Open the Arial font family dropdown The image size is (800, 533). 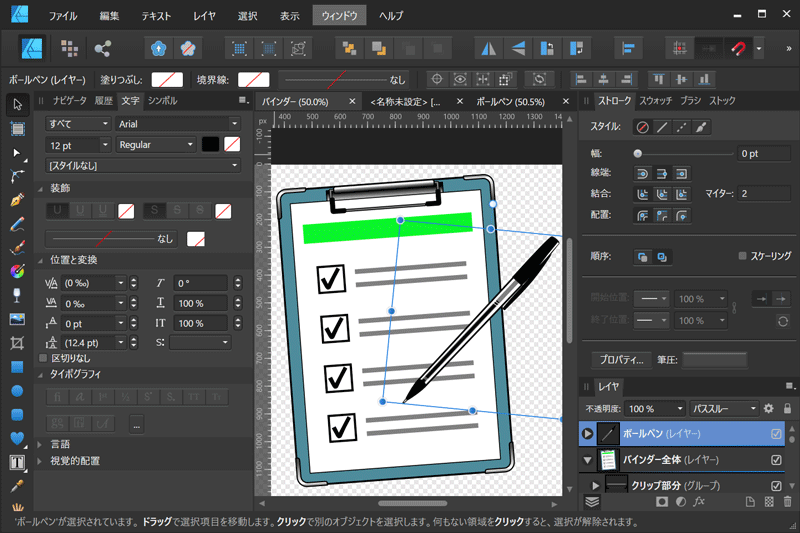tap(178, 124)
